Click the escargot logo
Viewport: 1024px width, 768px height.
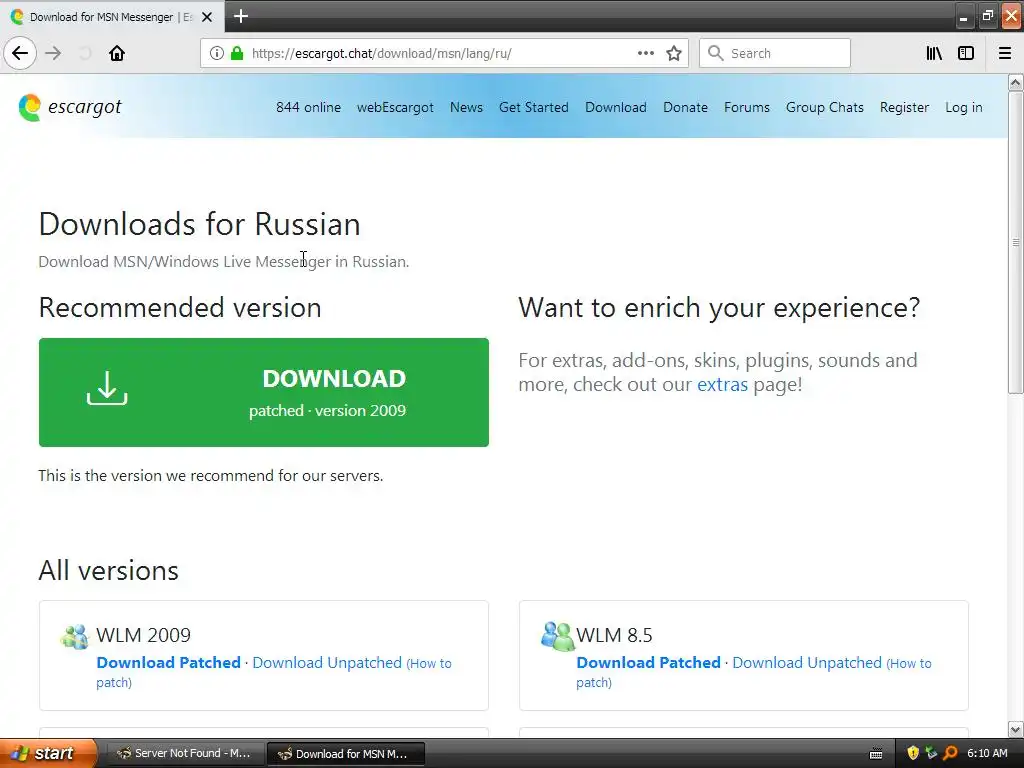click(x=70, y=107)
